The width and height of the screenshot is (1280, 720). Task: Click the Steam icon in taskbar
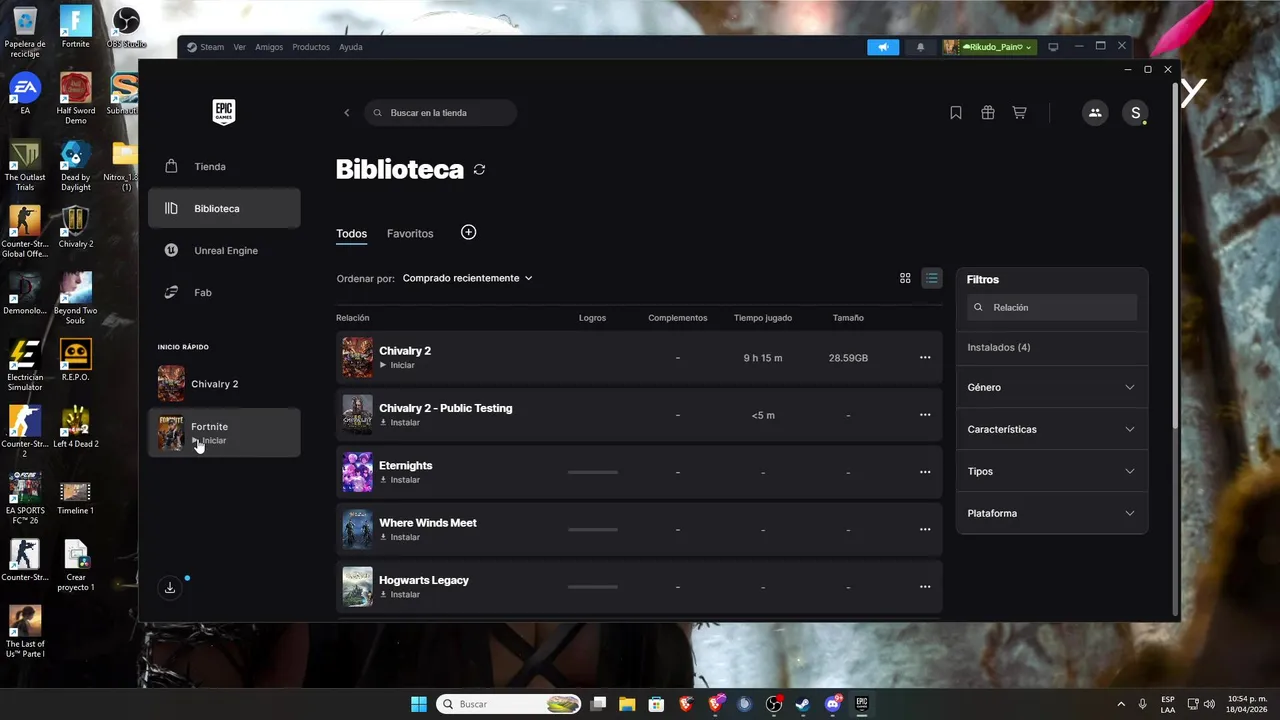(x=802, y=704)
